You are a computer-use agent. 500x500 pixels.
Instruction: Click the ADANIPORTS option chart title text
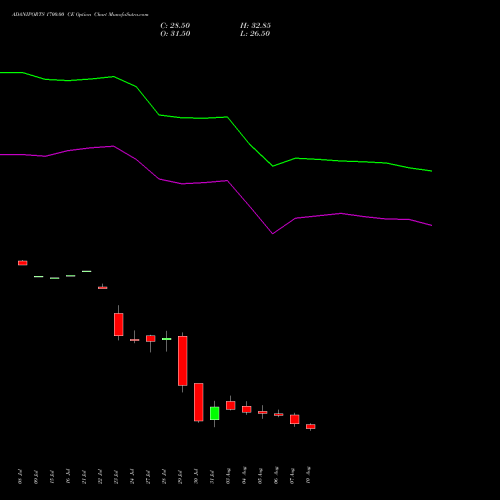click(x=80, y=15)
